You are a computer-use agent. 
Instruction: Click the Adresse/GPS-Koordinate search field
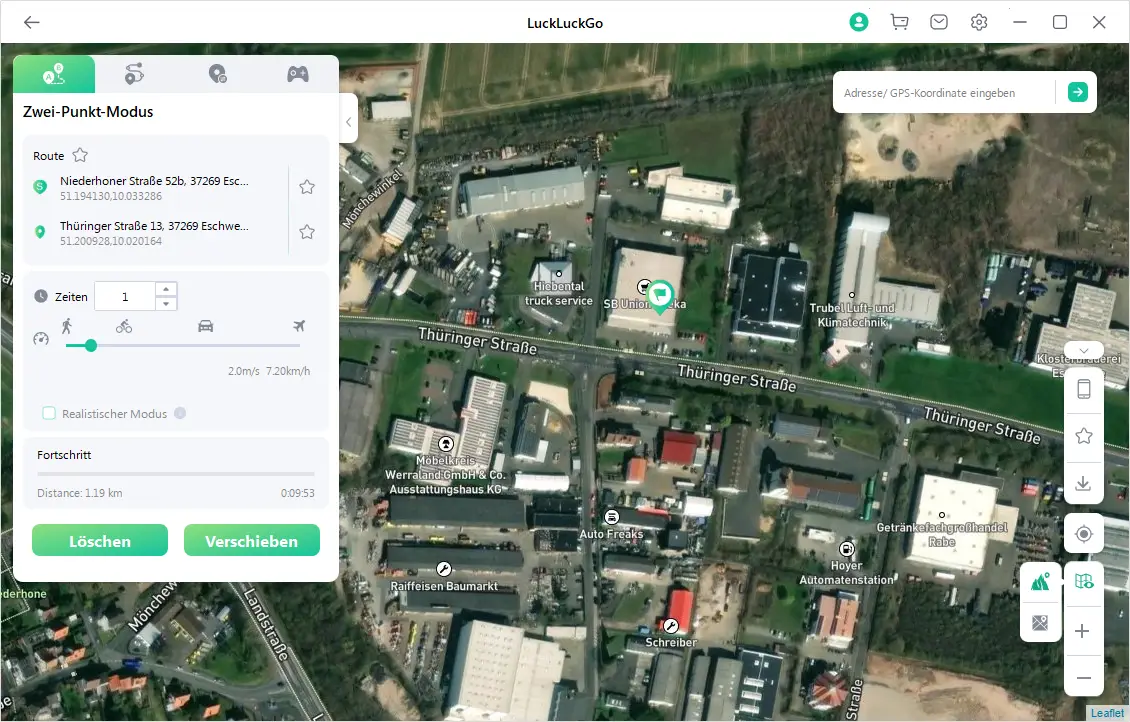(946, 93)
